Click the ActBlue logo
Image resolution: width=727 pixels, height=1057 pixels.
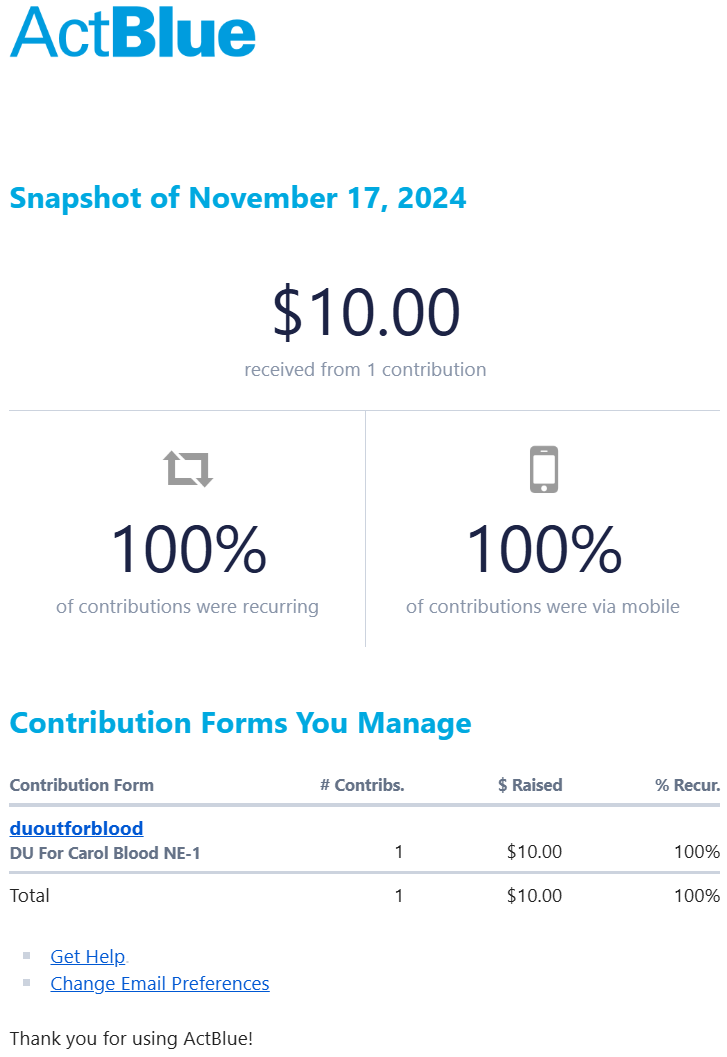(133, 32)
